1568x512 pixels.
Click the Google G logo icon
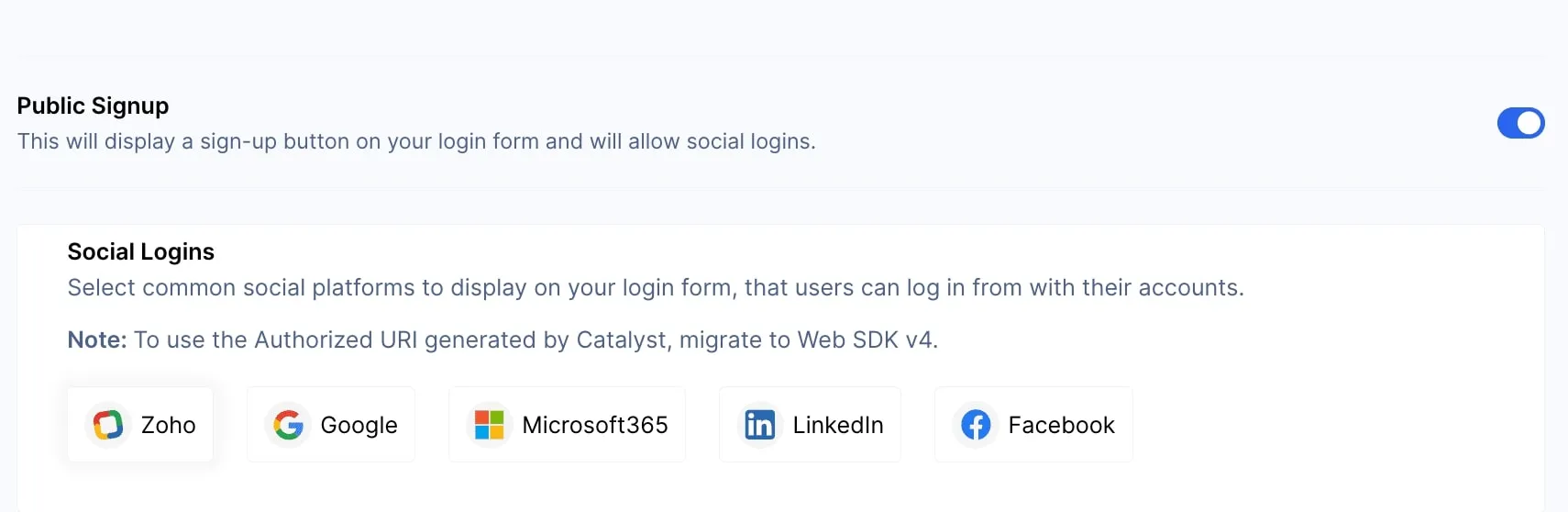[288, 425]
